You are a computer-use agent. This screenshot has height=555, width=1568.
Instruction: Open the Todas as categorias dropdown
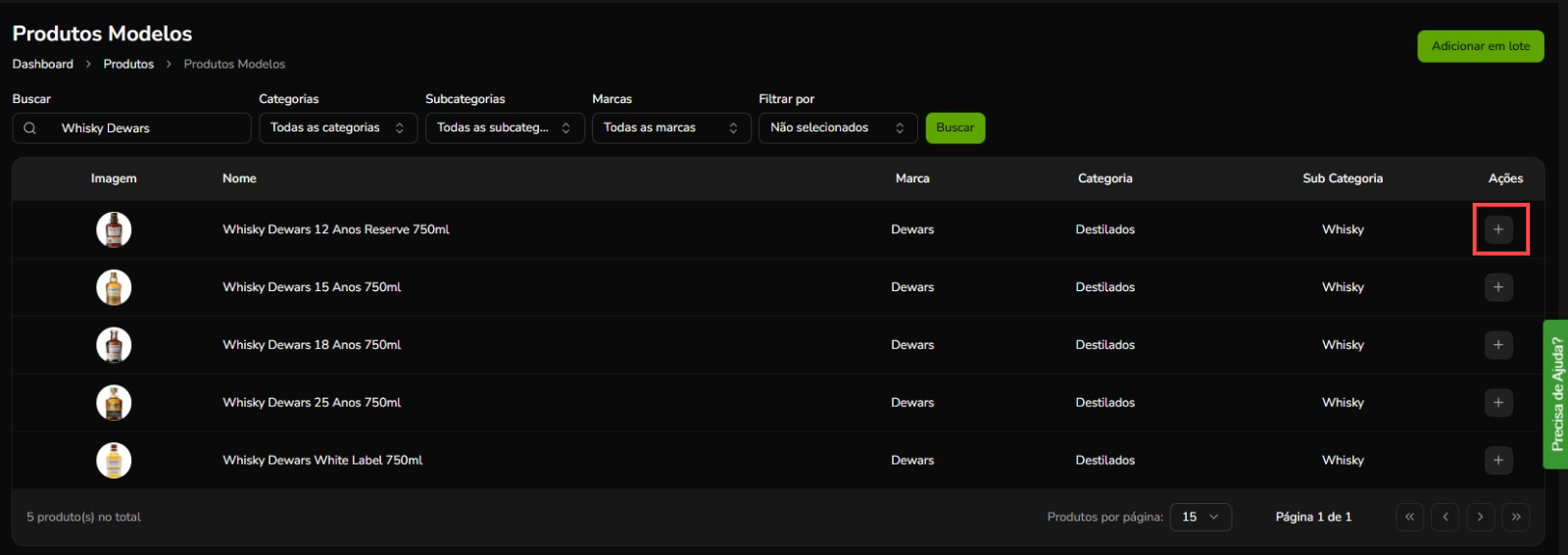[338, 128]
